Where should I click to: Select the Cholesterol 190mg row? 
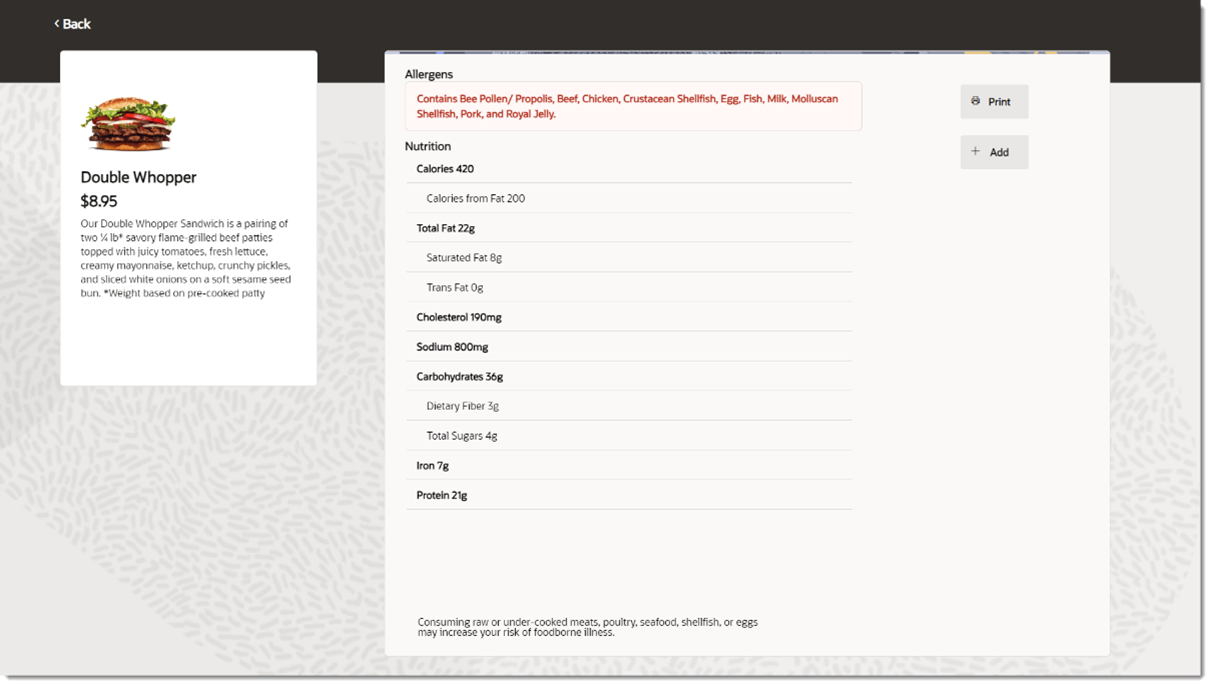629,317
